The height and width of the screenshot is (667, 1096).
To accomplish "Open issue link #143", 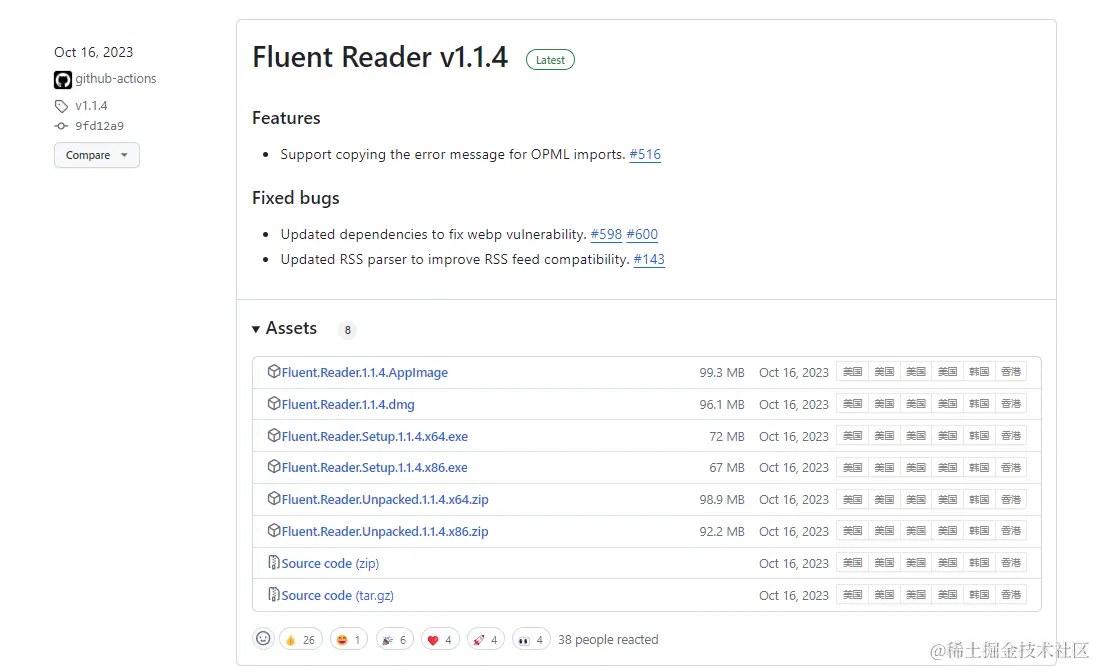I will 649,259.
